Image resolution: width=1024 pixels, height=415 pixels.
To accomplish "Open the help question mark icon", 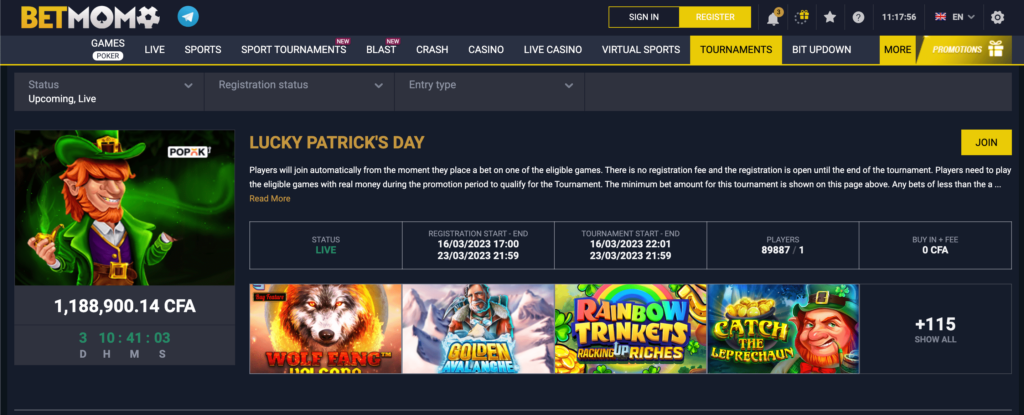I will pos(858,17).
